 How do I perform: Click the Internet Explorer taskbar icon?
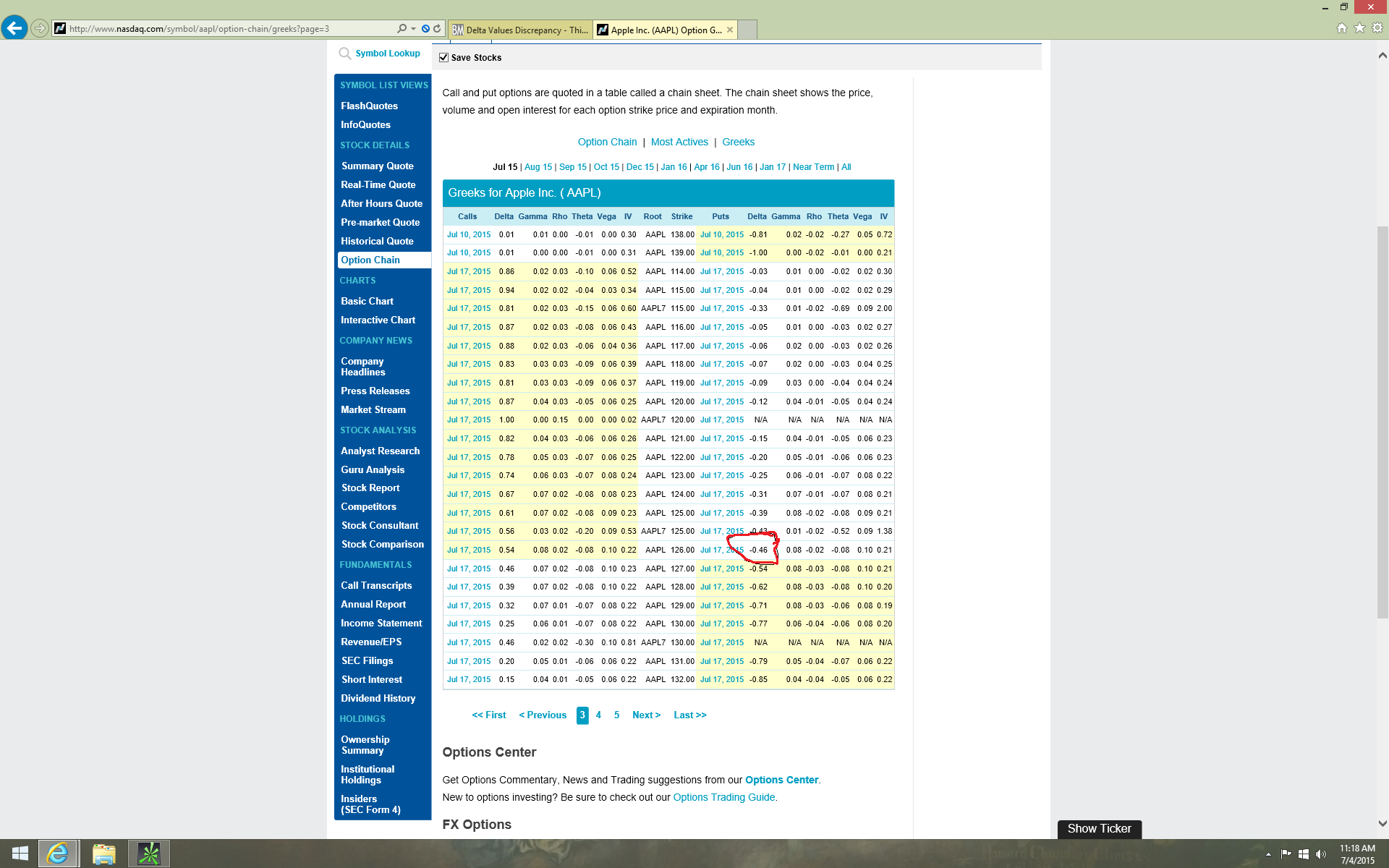coord(58,854)
